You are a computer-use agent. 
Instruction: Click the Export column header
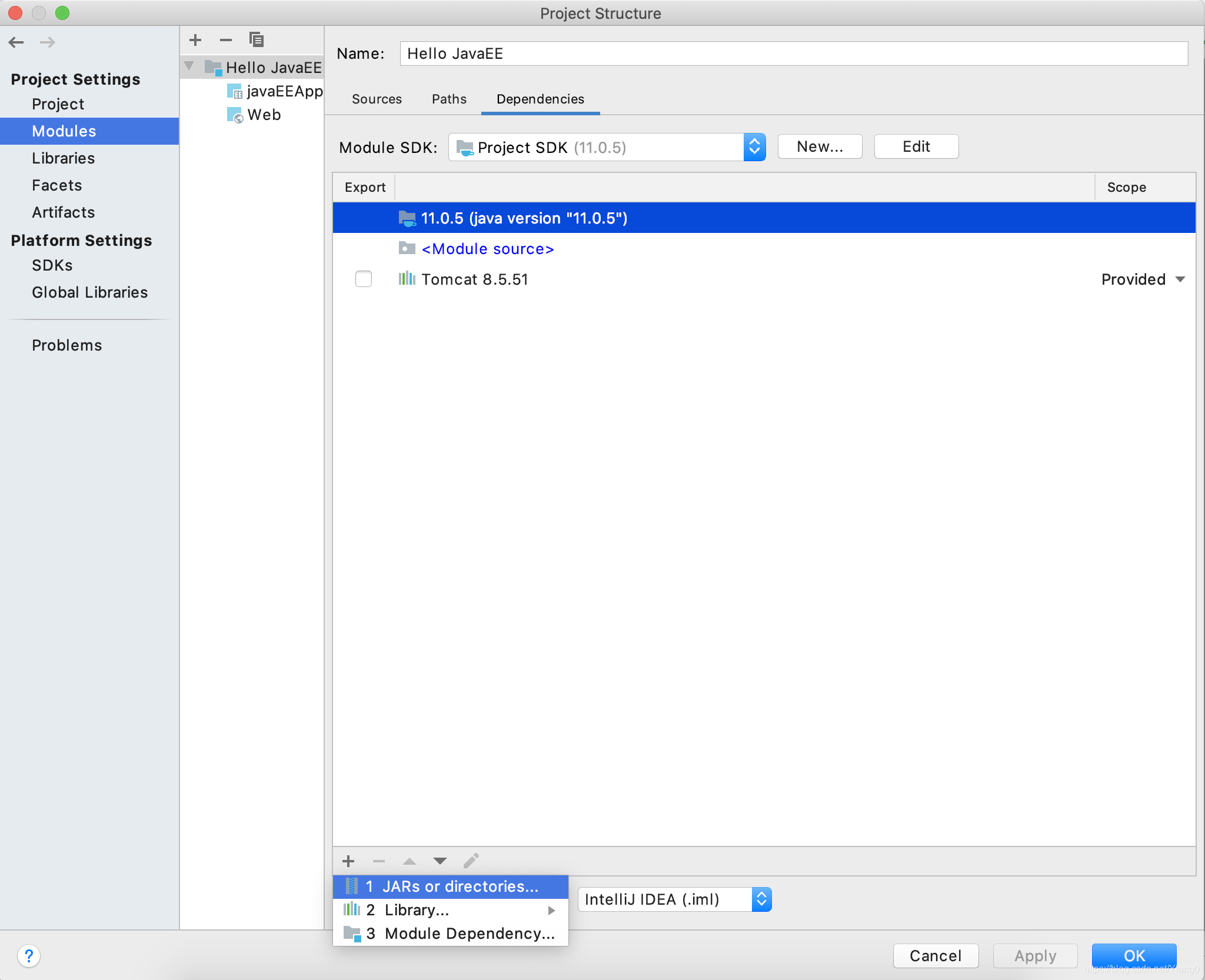point(365,187)
